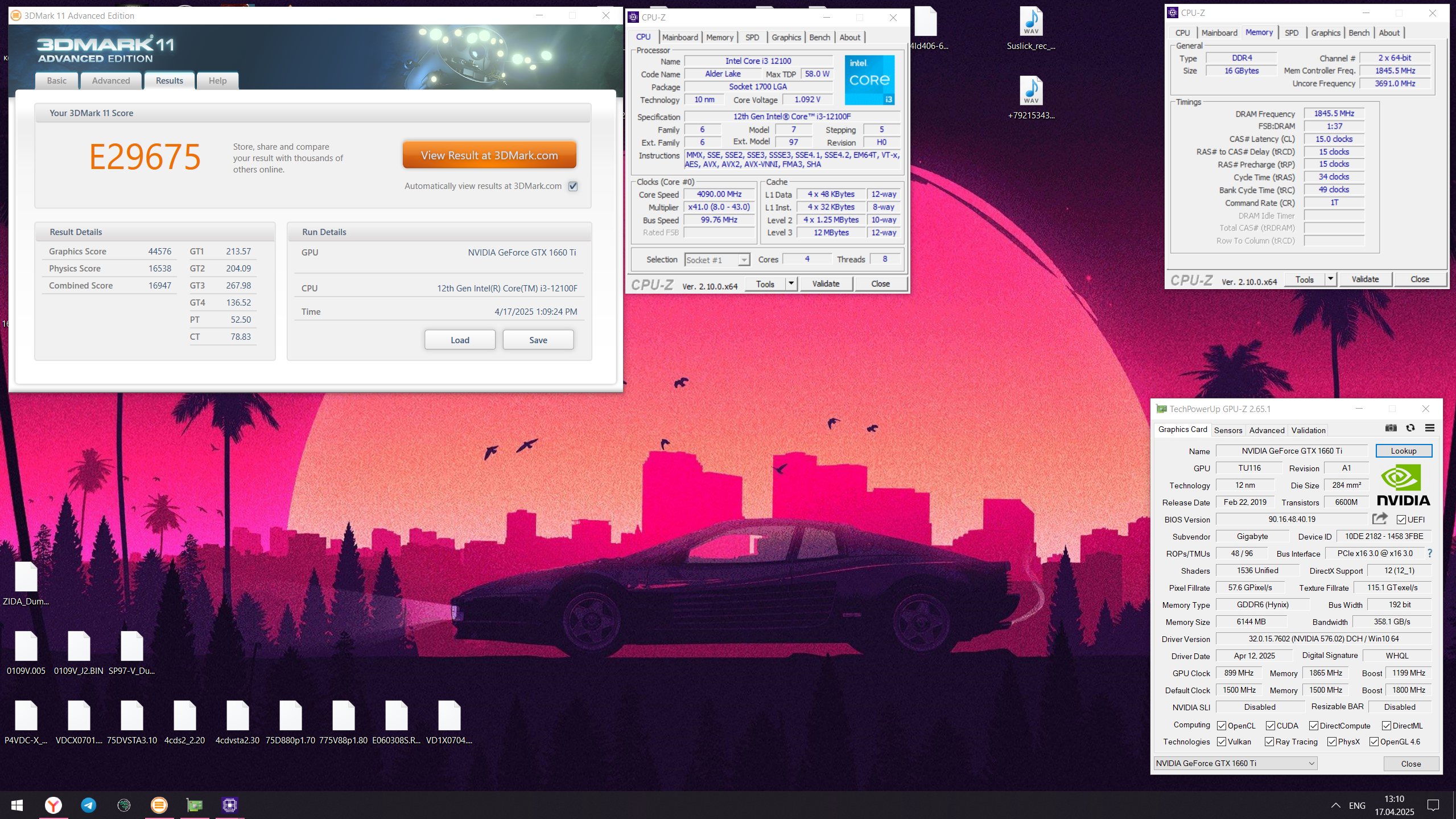
Task: Click the Save button in Run Details
Action: point(538,340)
